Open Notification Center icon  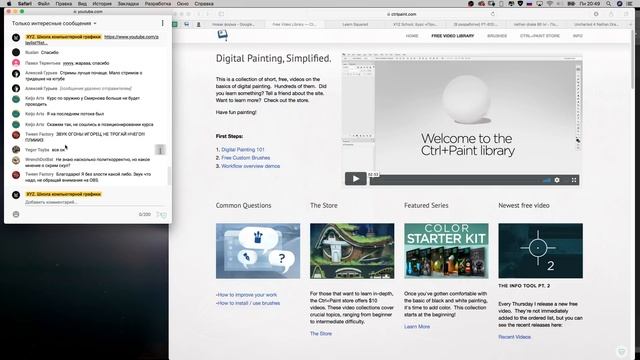tap(630, 4)
